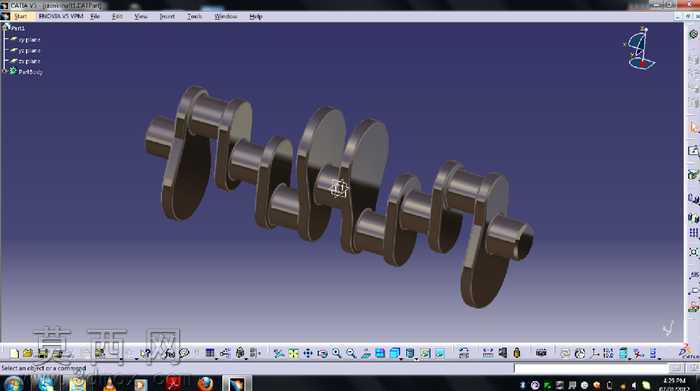Click the 3D compass in viewport
The image size is (700, 391).
point(641,48)
